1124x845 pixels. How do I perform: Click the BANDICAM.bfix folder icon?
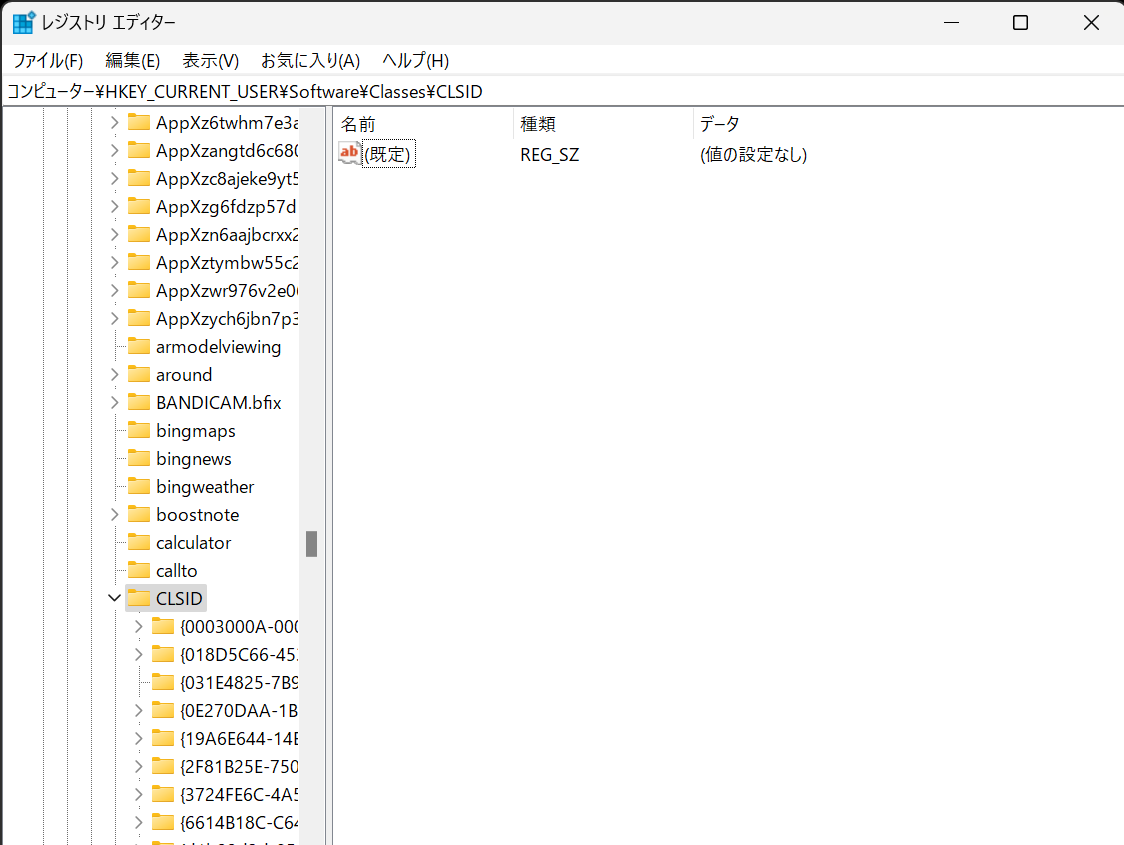[138, 402]
